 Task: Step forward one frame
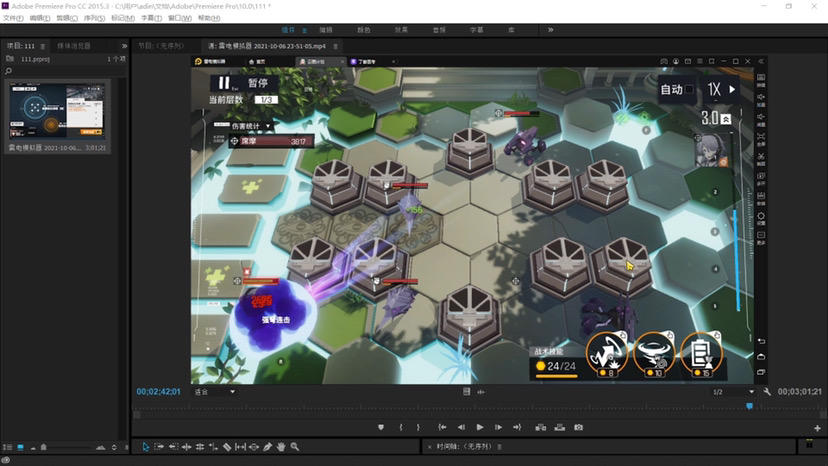(x=498, y=427)
